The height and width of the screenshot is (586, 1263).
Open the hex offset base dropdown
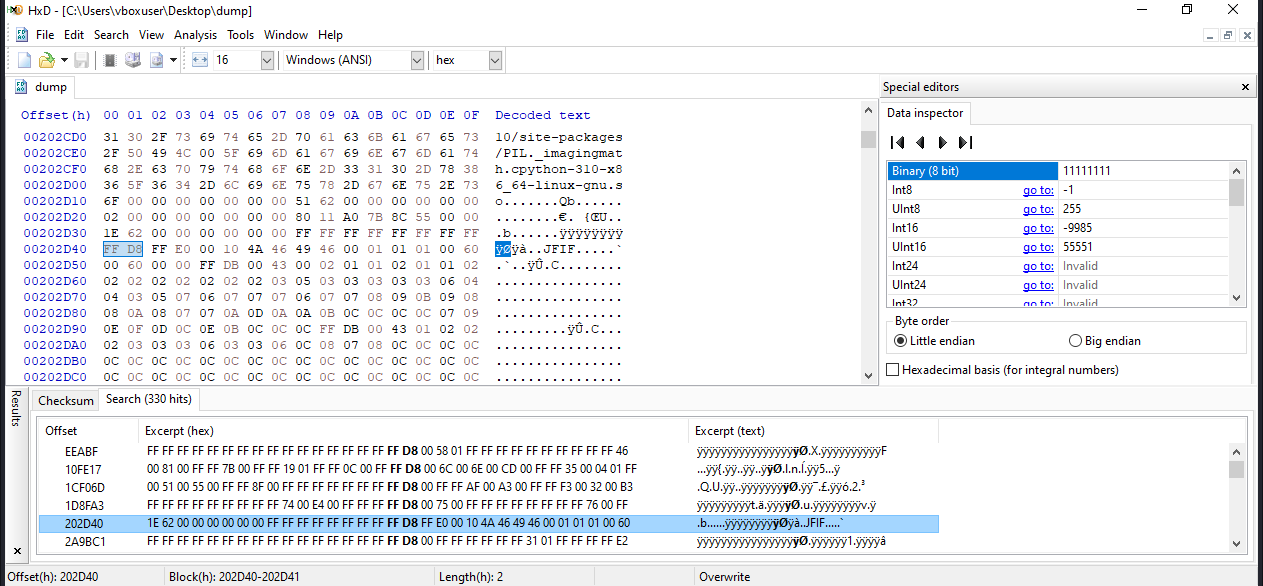click(x=494, y=60)
